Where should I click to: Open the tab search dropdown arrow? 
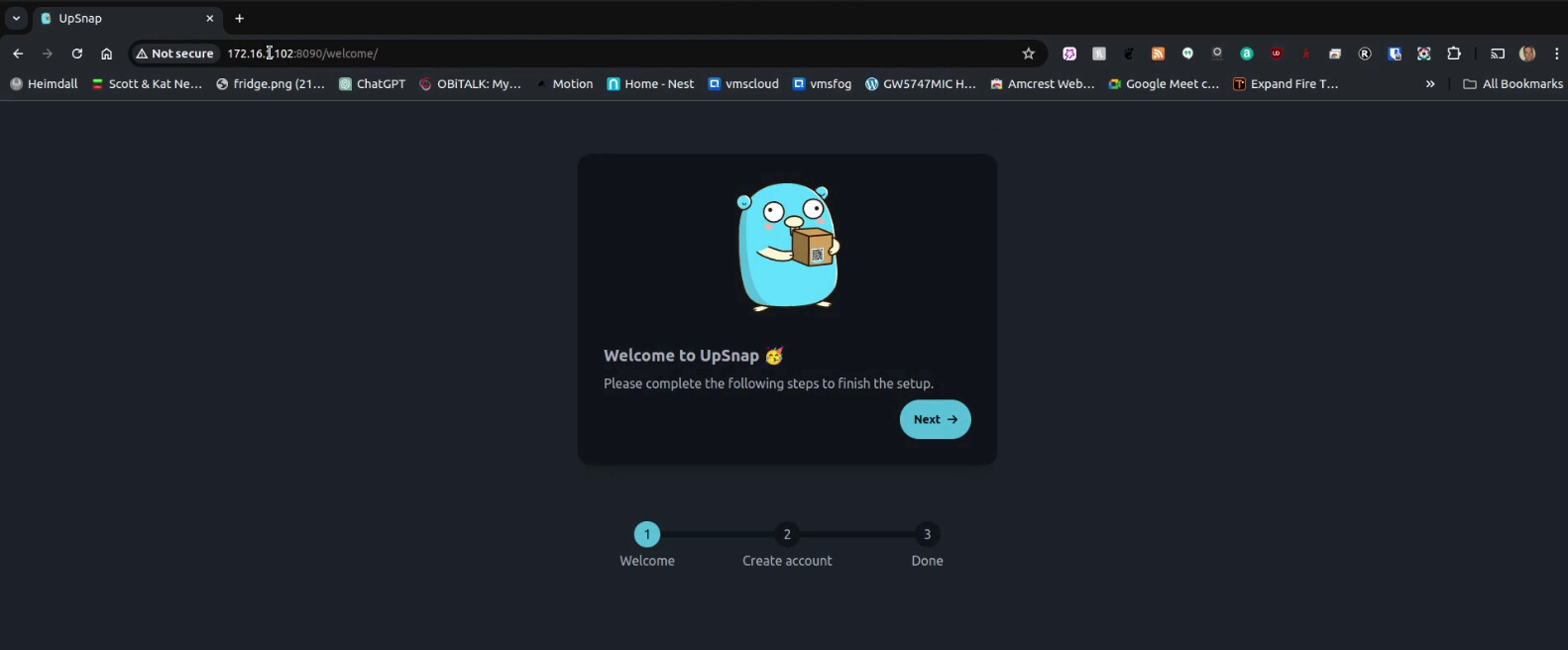point(16,18)
